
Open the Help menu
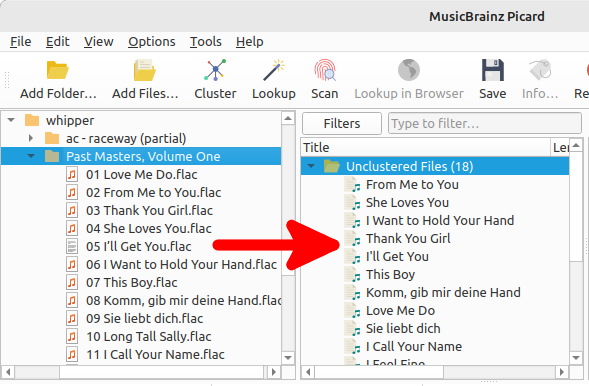click(249, 42)
